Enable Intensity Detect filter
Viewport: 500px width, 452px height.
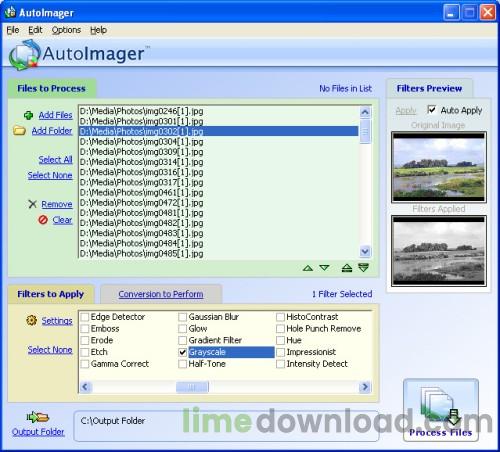(x=280, y=364)
